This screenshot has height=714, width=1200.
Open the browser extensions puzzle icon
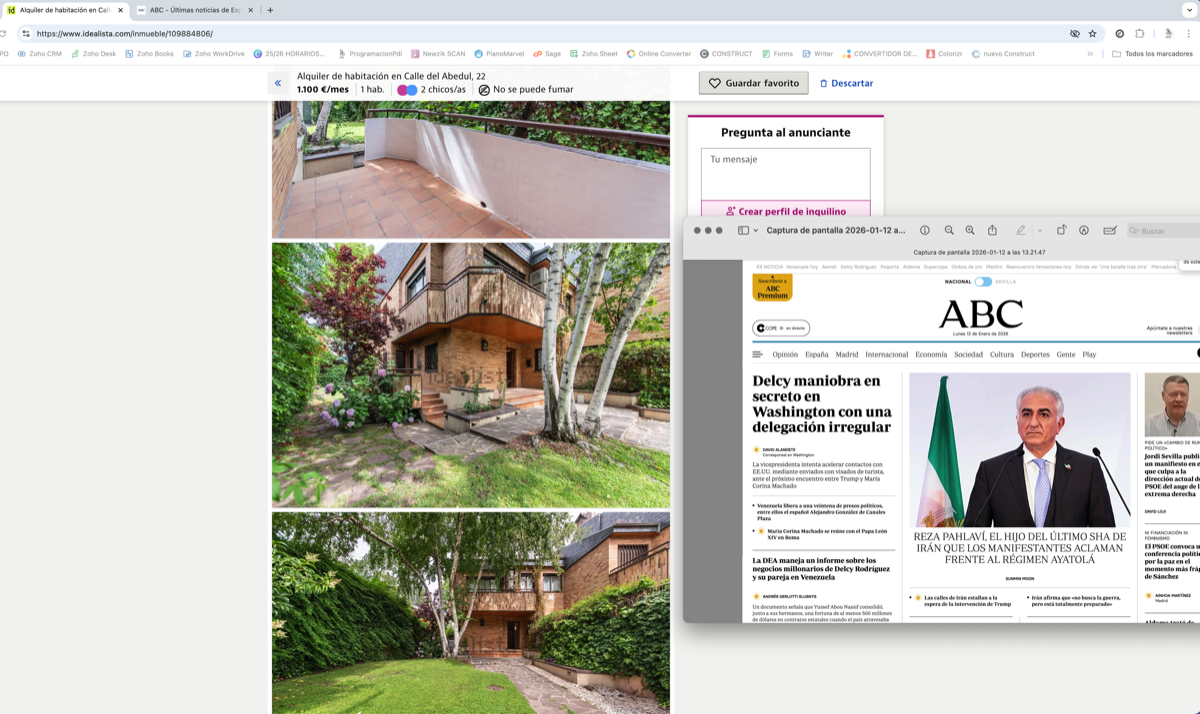[x=1140, y=33]
